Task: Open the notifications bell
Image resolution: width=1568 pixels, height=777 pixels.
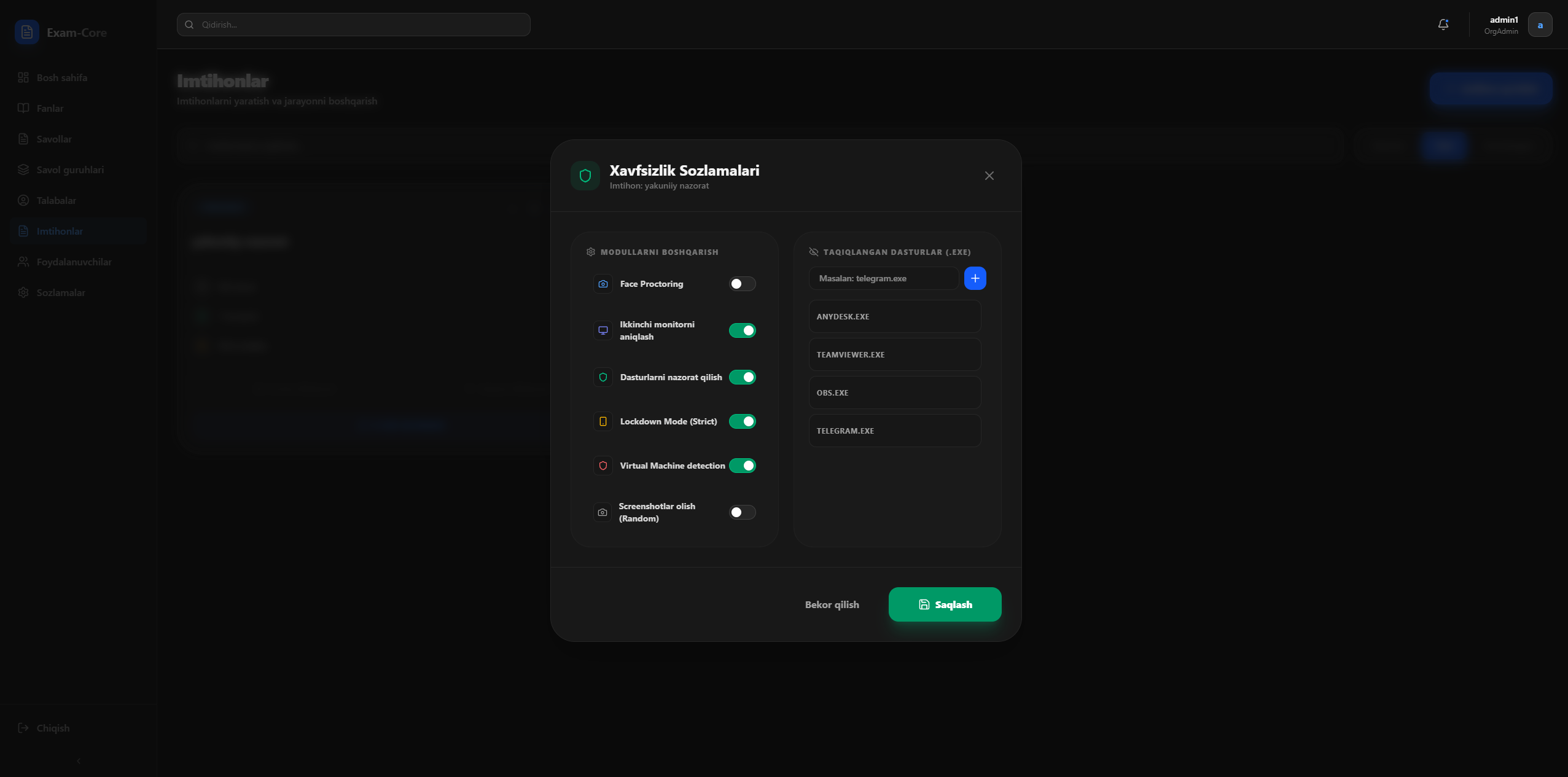Action: (x=1442, y=24)
